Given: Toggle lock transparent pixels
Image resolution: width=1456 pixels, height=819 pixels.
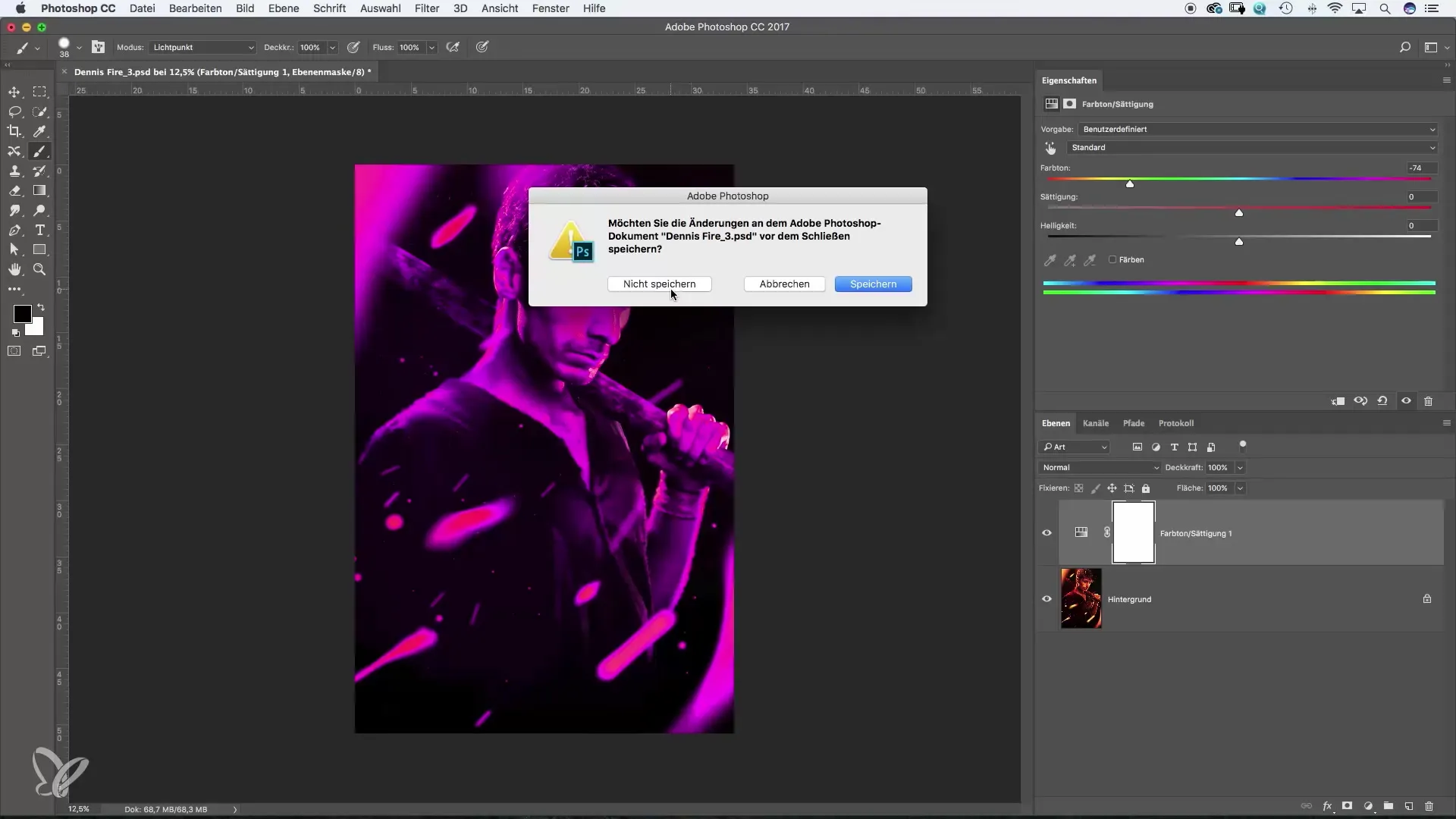Looking at the screenshot, I should tap(1078, 488).
